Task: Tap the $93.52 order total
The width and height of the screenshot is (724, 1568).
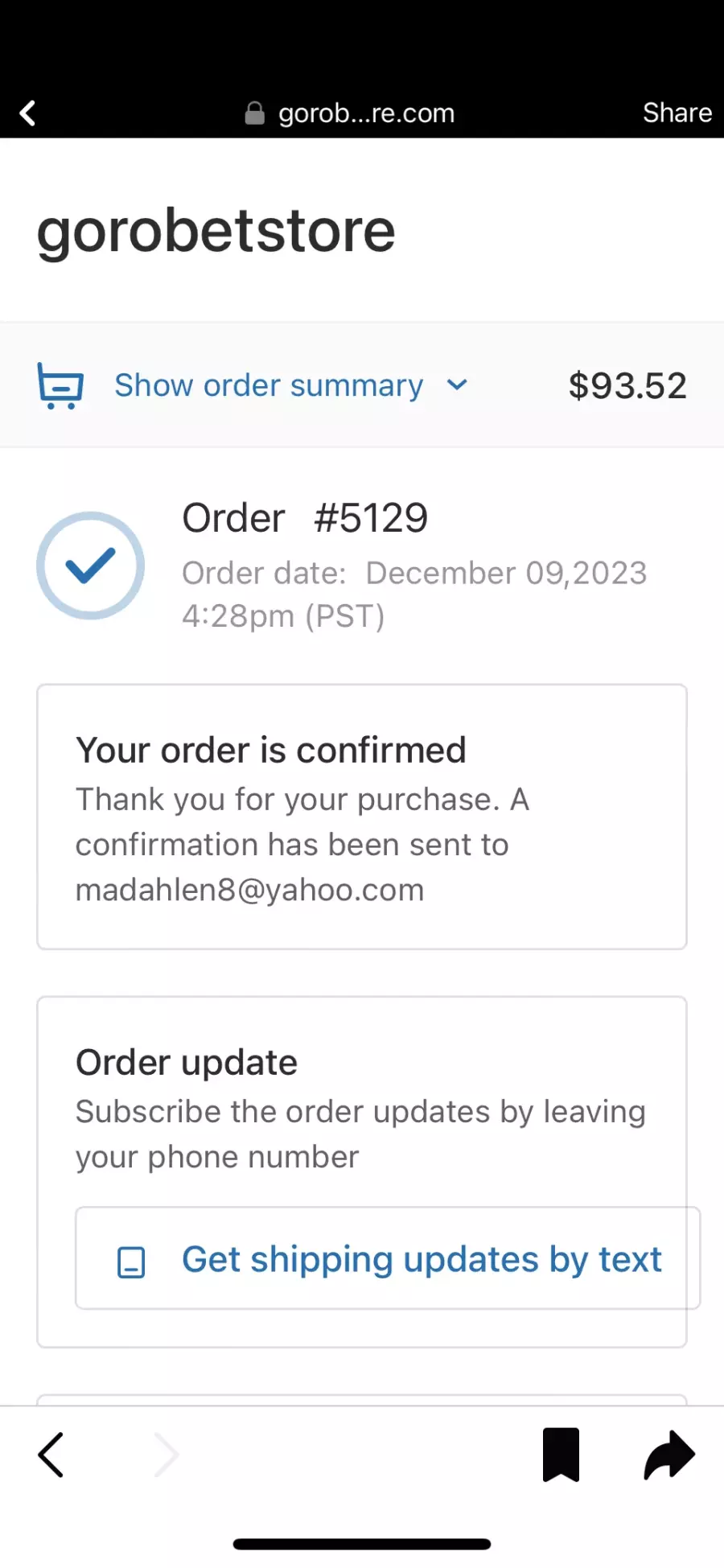Action: (x=627, y=385)
